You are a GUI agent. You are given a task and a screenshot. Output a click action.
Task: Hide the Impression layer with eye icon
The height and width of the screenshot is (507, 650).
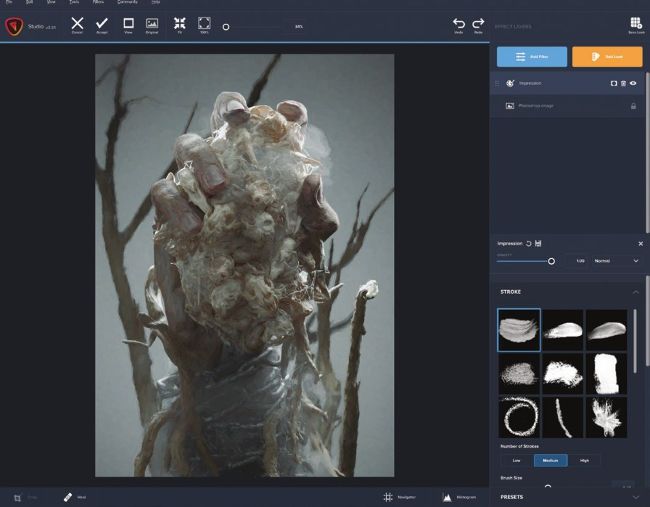coord(634,84)
